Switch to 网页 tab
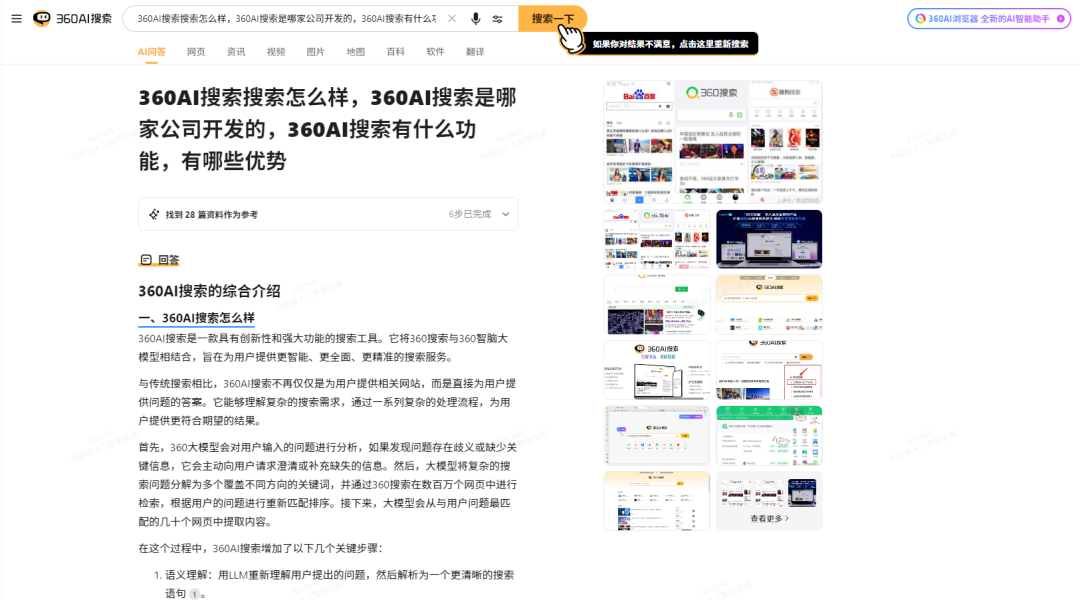 [196, 52]
